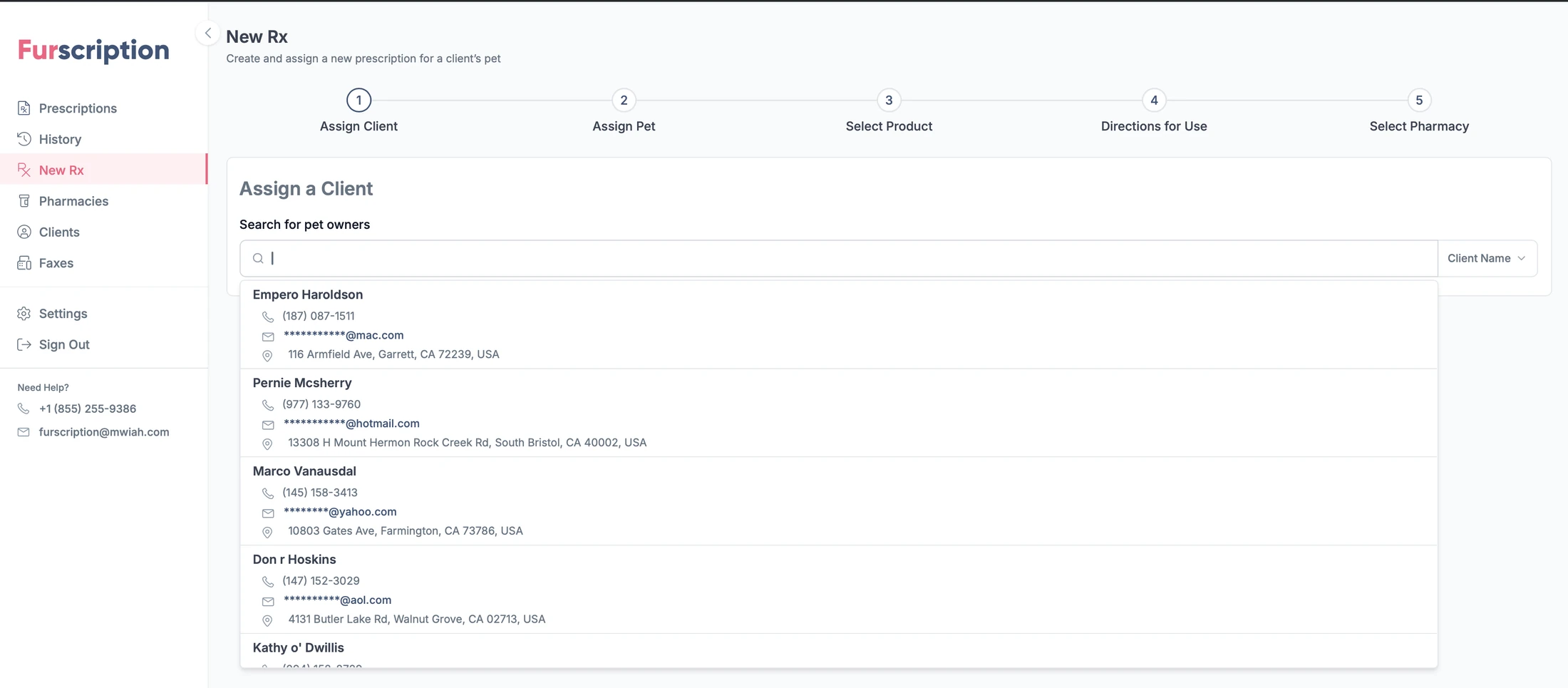This screenshot has width=1568, height=688.
Task: Click phone number (187) 087-1511
Action: pos(318,316)
